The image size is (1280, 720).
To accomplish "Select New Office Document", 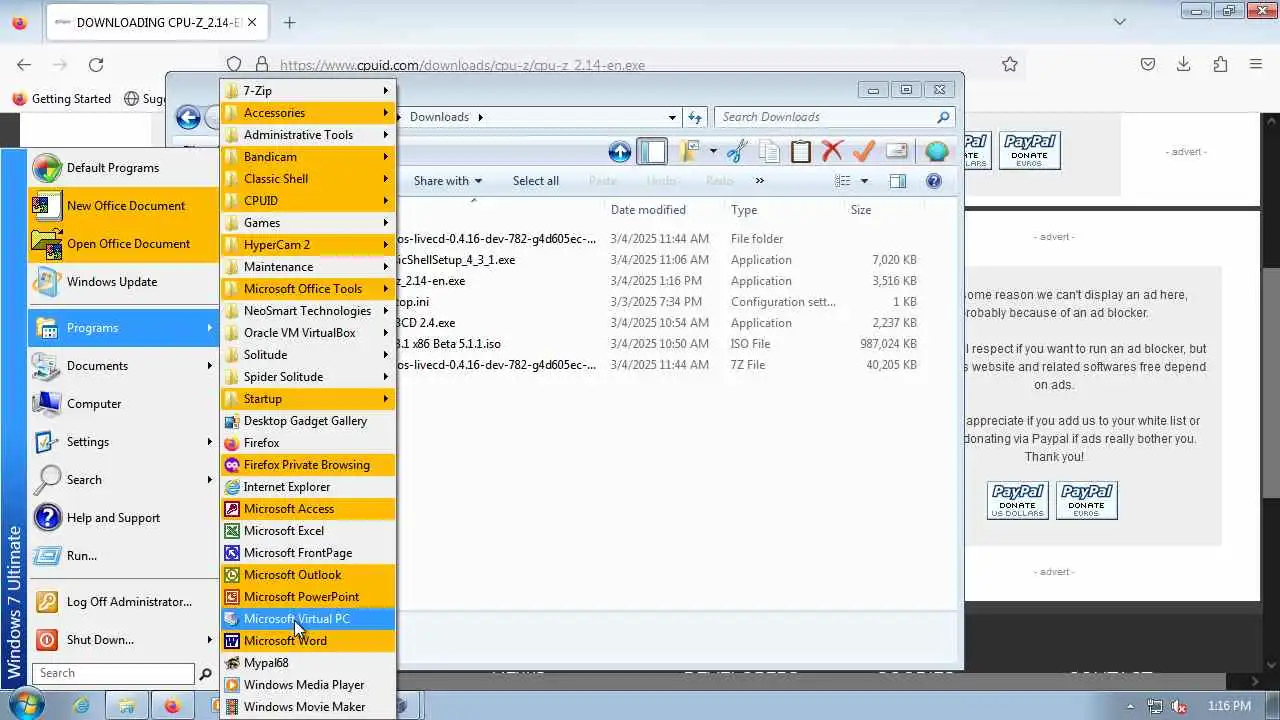I will pyautogui.click(x=123, y=206).
